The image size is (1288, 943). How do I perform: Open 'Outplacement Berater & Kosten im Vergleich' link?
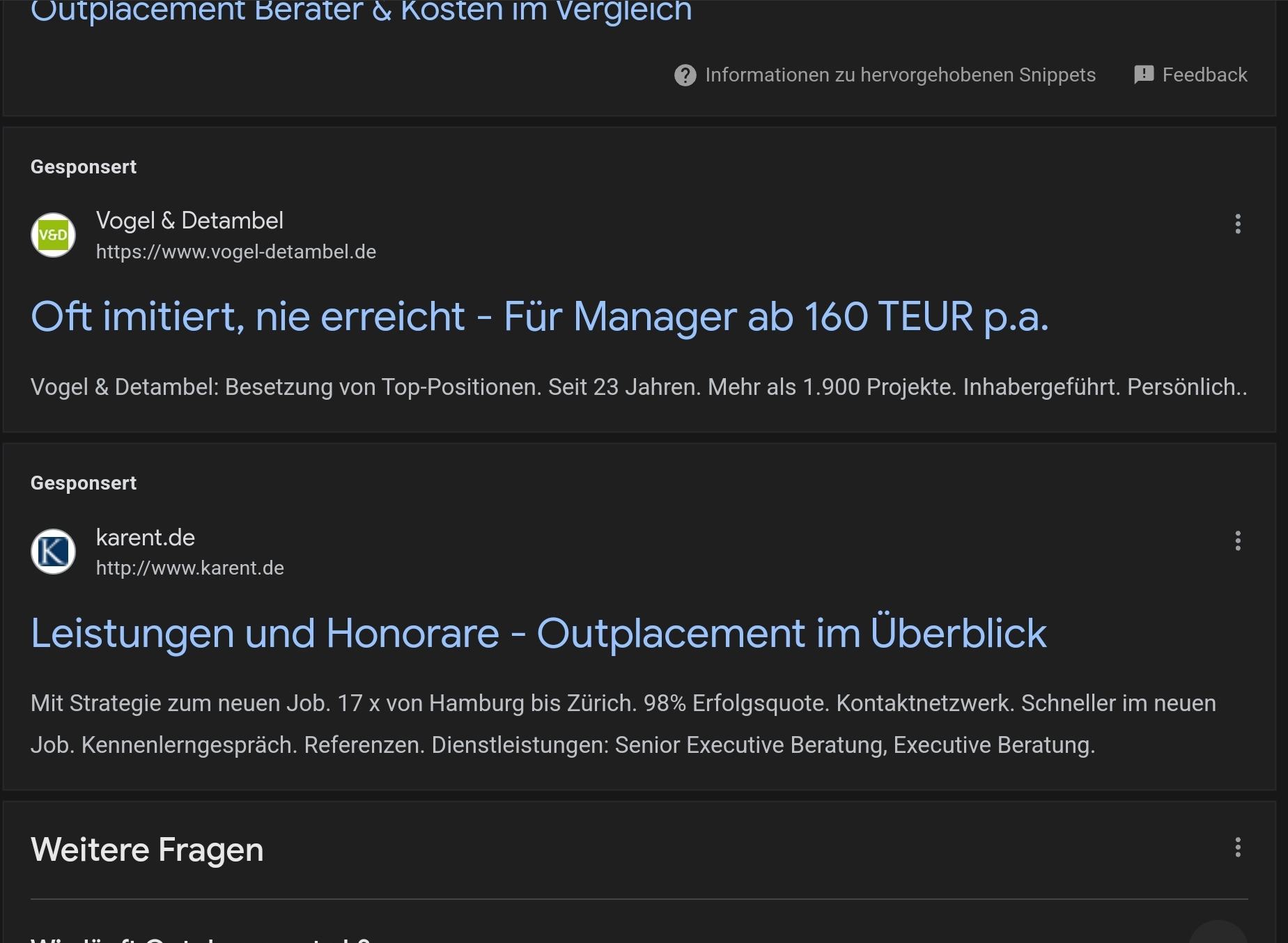coord(361,10)
